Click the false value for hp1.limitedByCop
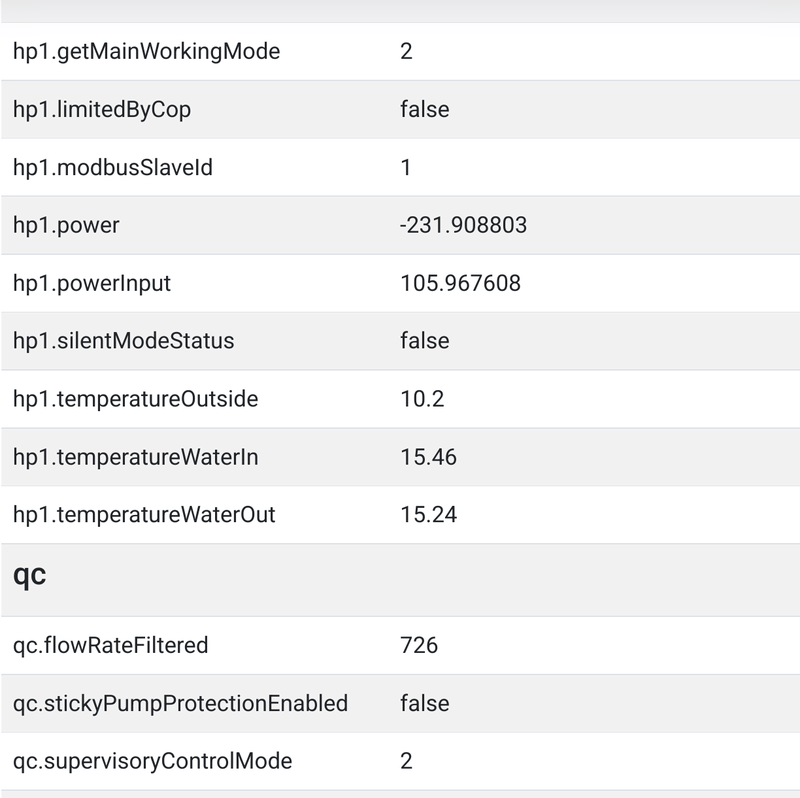The image size is (800, 798). point(424,109)
